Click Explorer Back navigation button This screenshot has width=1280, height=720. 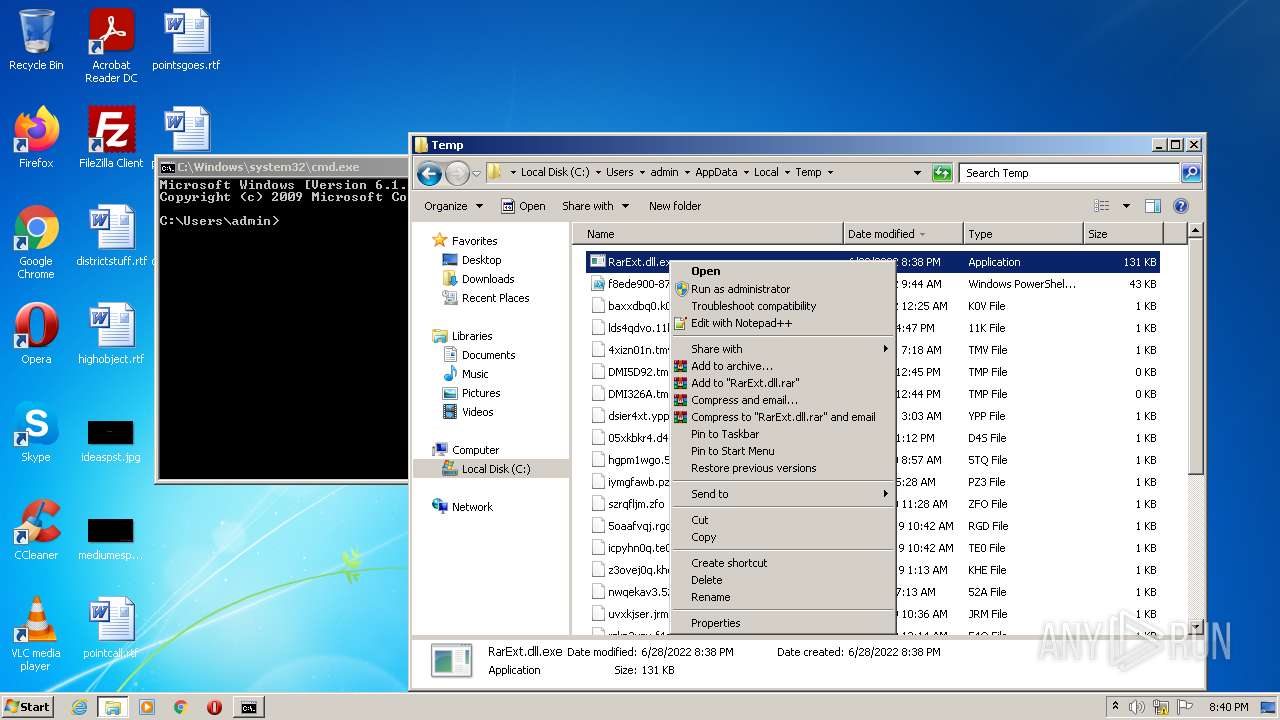pyautogui.click(x=429, y=173)
